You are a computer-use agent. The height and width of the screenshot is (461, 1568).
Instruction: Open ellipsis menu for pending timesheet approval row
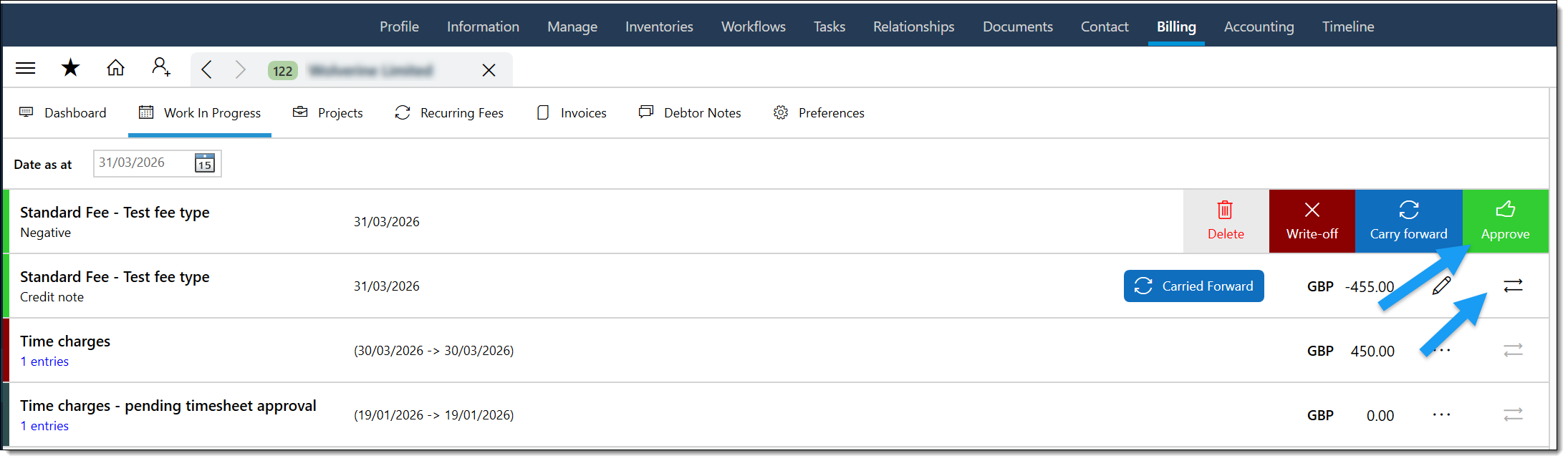pos(1441,414)
